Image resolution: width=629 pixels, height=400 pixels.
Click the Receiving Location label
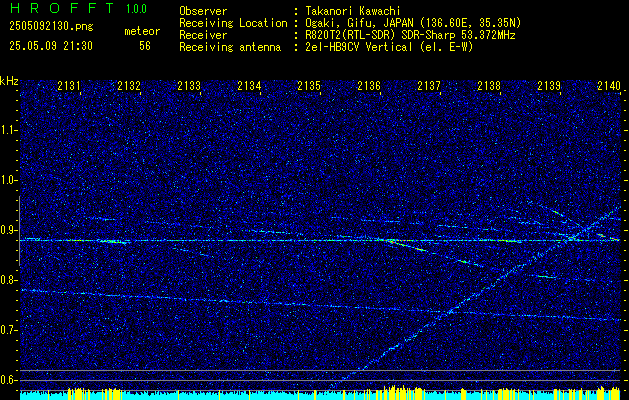(233, 23)
